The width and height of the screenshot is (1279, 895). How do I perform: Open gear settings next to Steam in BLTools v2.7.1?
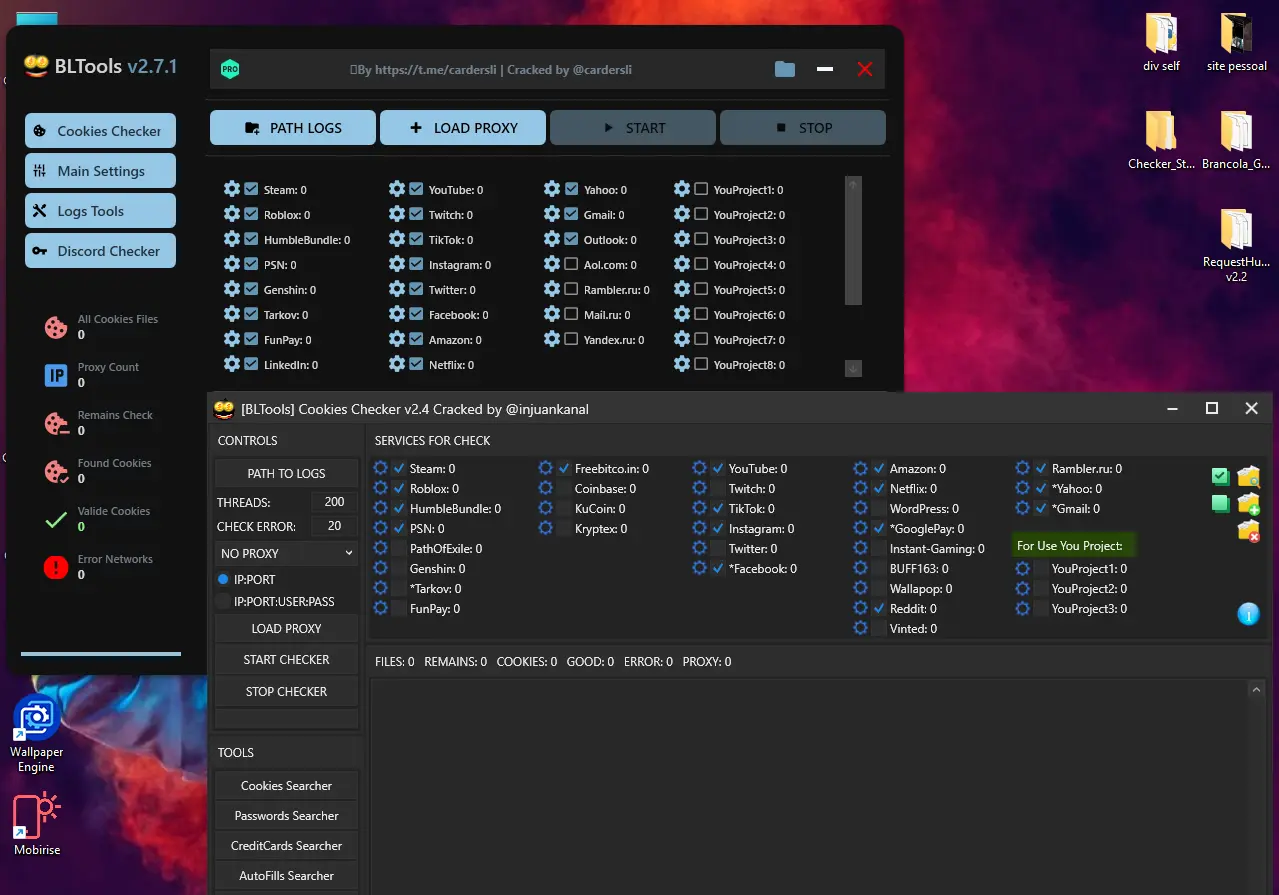pyautogui.click(x=232, y=189)
